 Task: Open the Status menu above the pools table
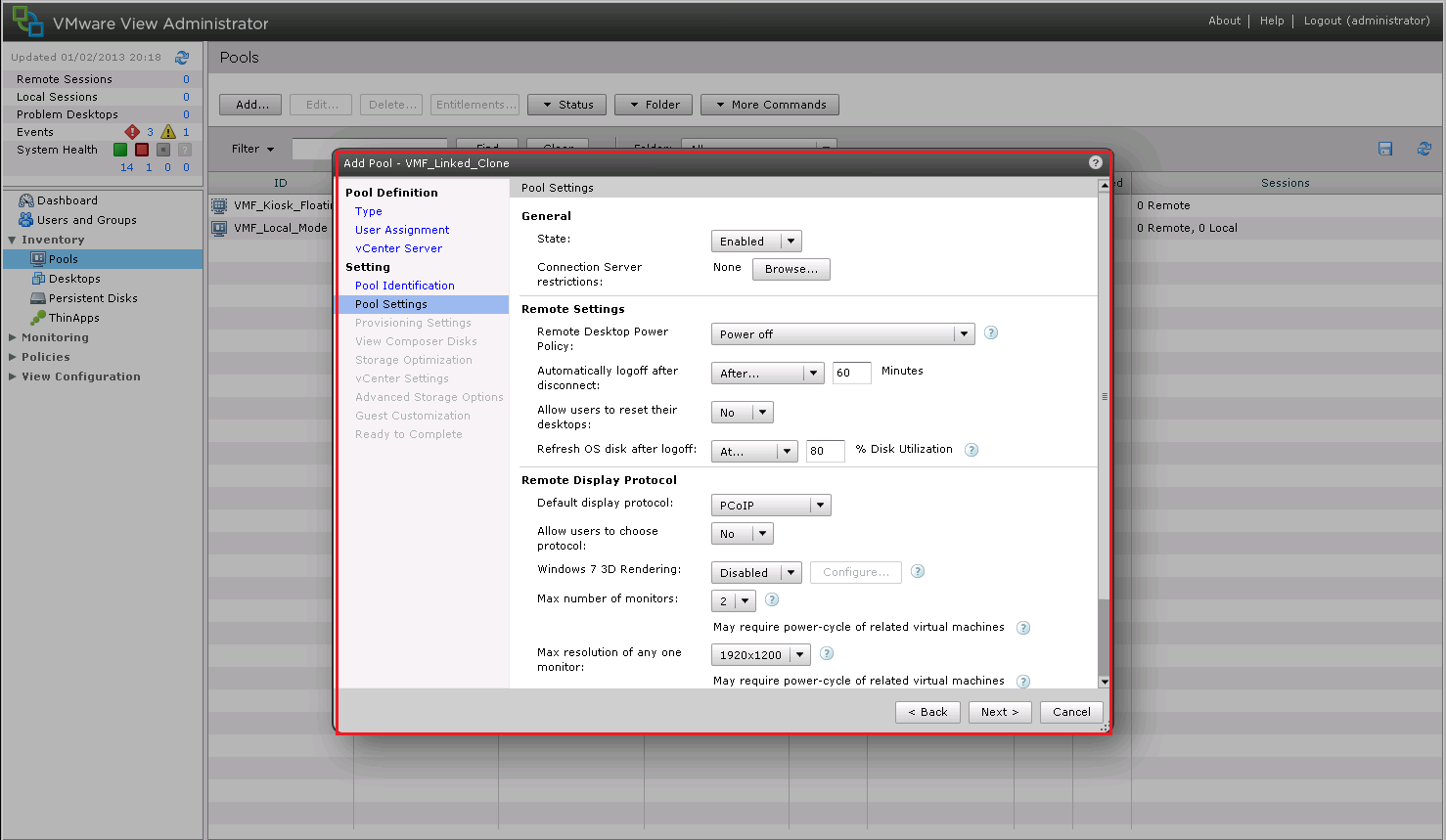[565, 105]
